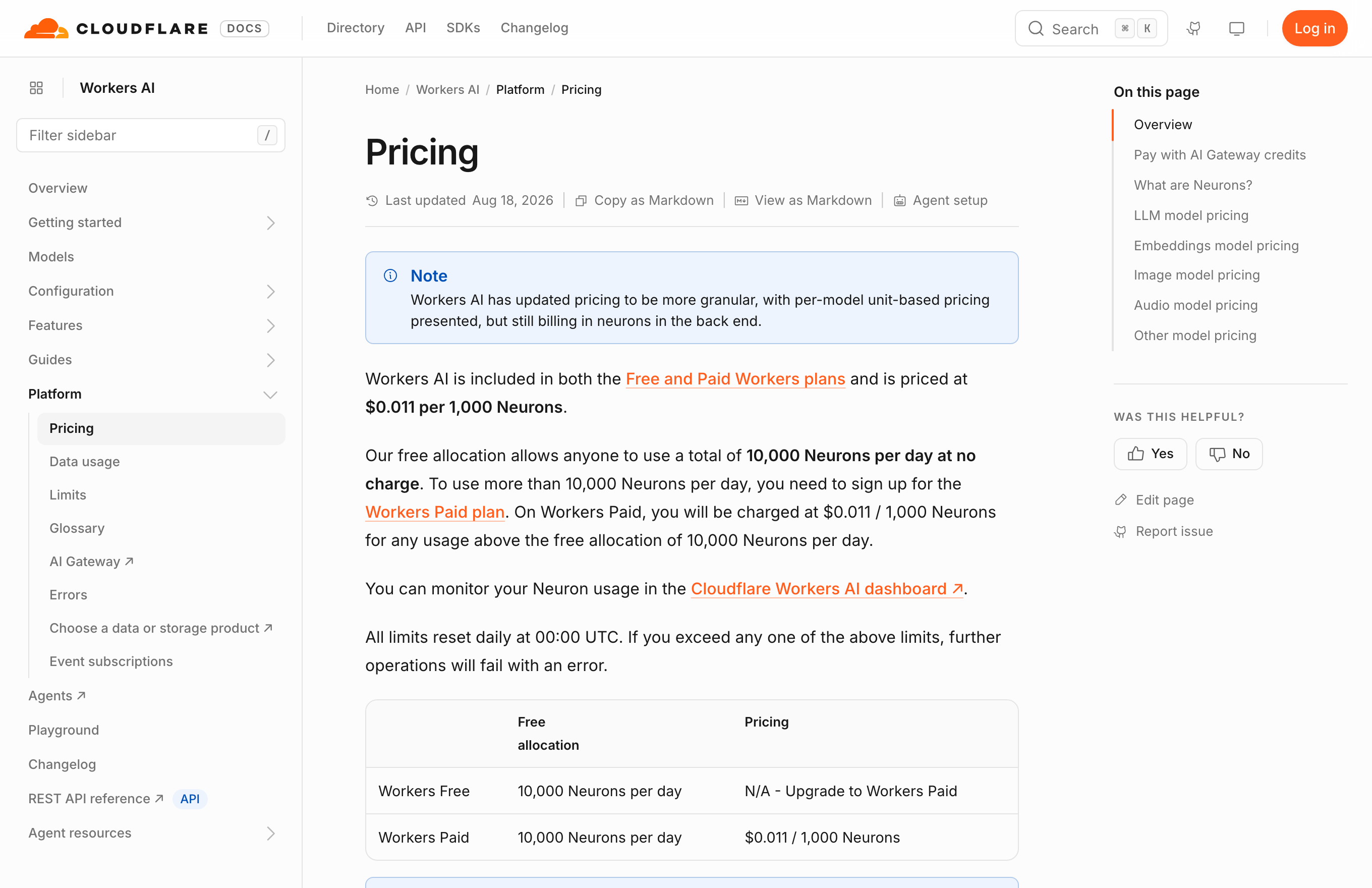Image resolution: width=1372 pixels, height=888 pixels.
Task: Open the Changelog top nav item
Action: [x=534, y=28]
